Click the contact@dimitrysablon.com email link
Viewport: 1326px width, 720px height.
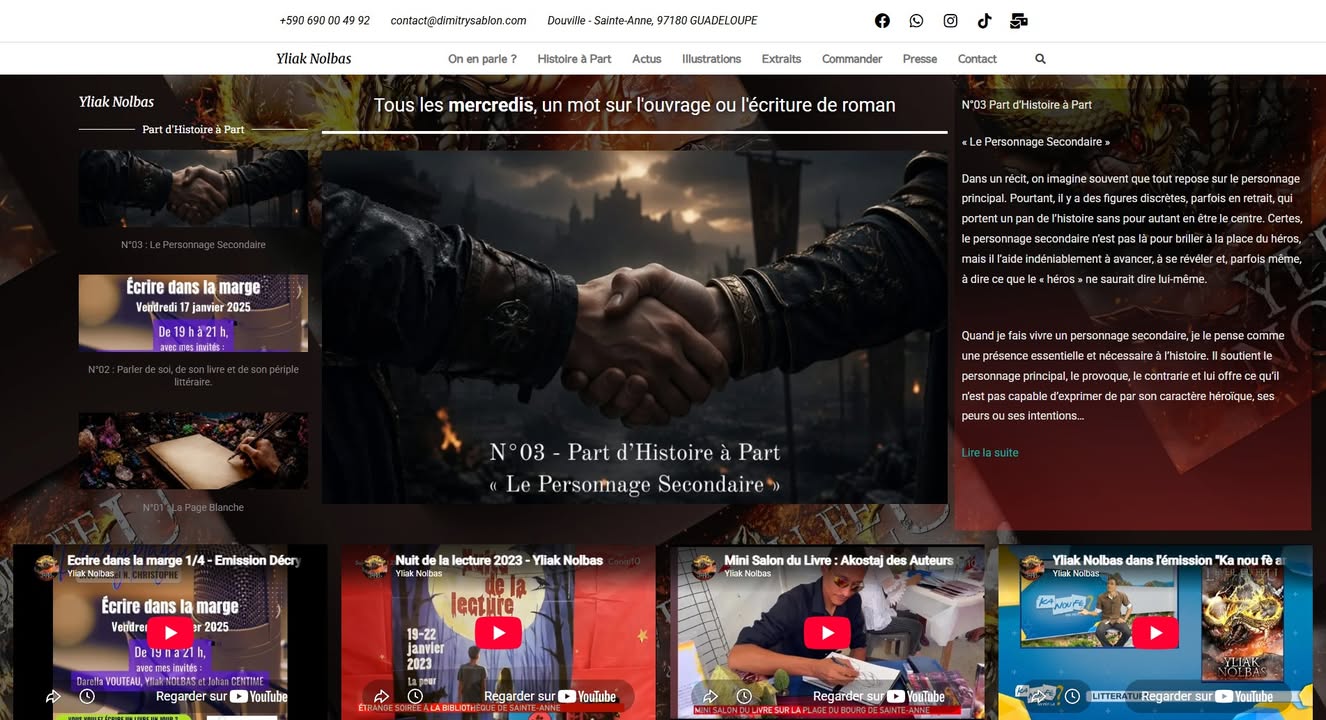[458, 21]
